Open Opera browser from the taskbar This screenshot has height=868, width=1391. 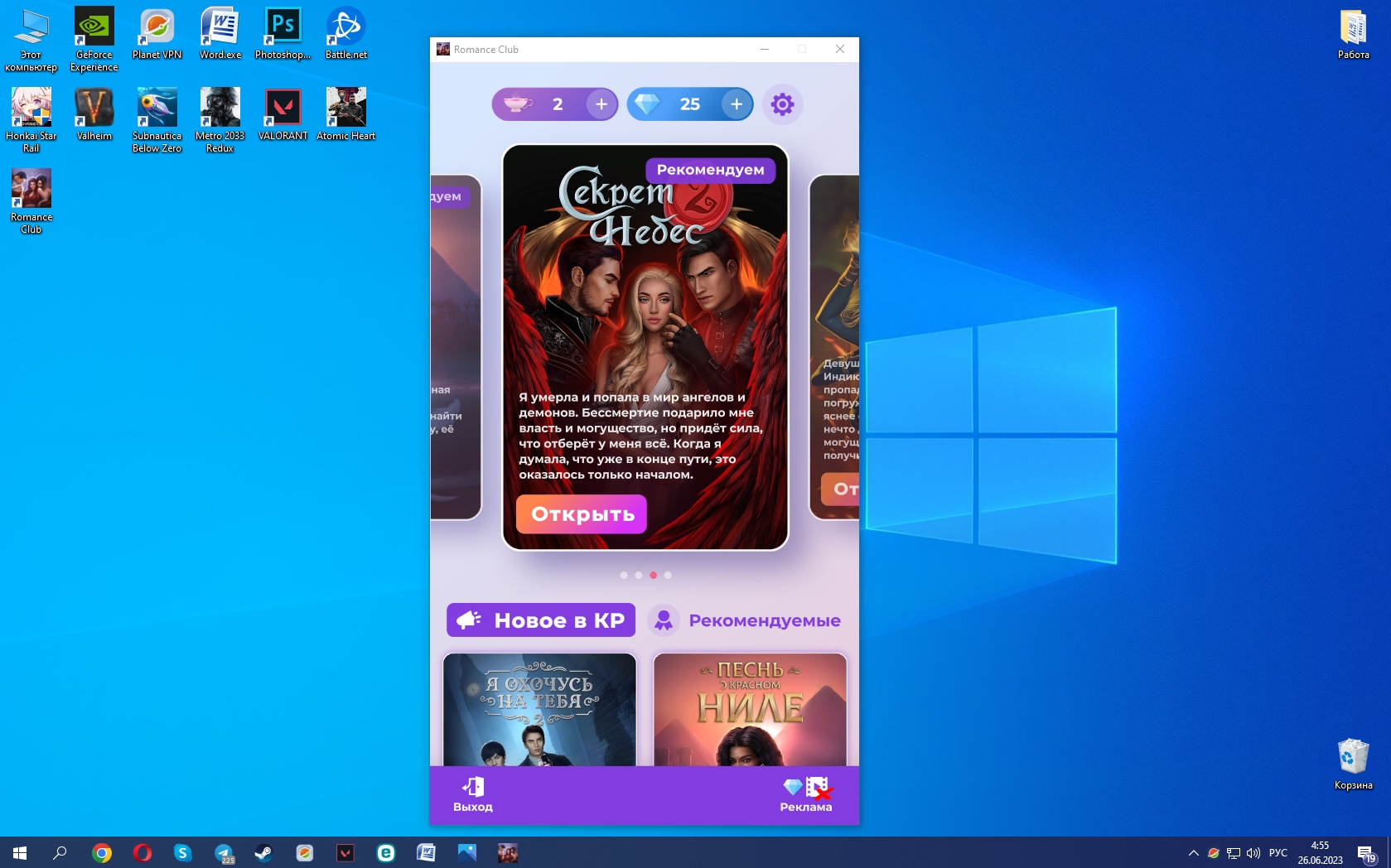[x=142, y=852]
